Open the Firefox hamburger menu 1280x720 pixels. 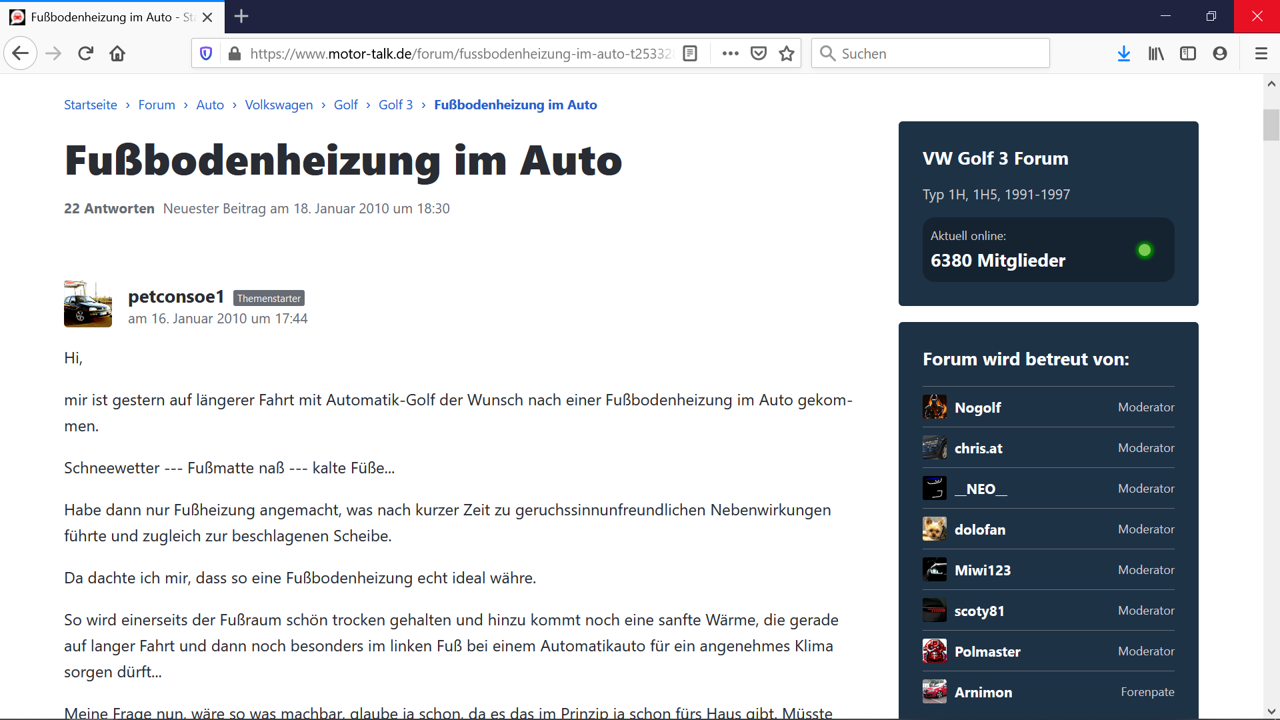(x=1261, y=53)
